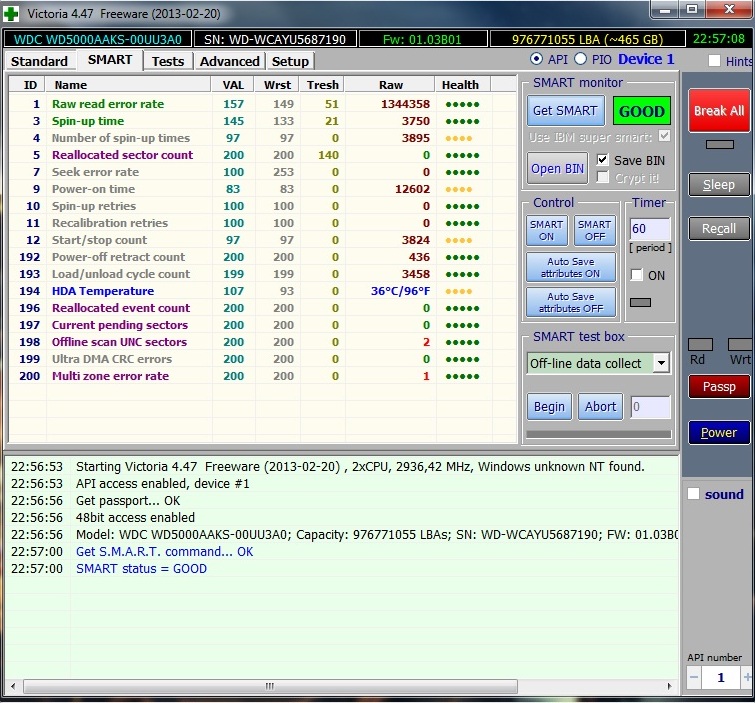This screenshot has width=755, height=703.
Task: Click the Get SMART button
Action: (x=565, y=111)
